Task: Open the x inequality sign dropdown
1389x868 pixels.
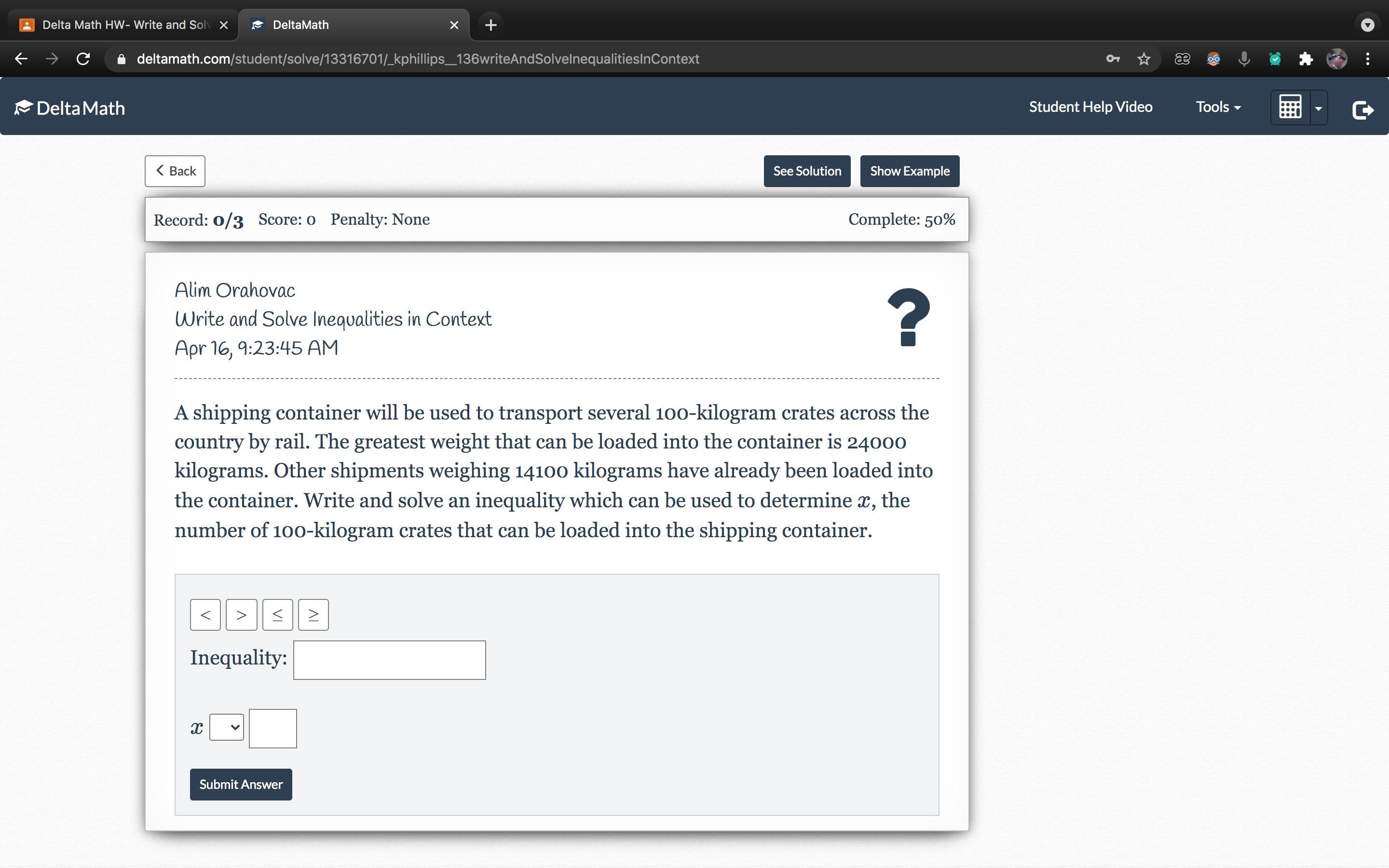Action: click(x=226, y=727)
